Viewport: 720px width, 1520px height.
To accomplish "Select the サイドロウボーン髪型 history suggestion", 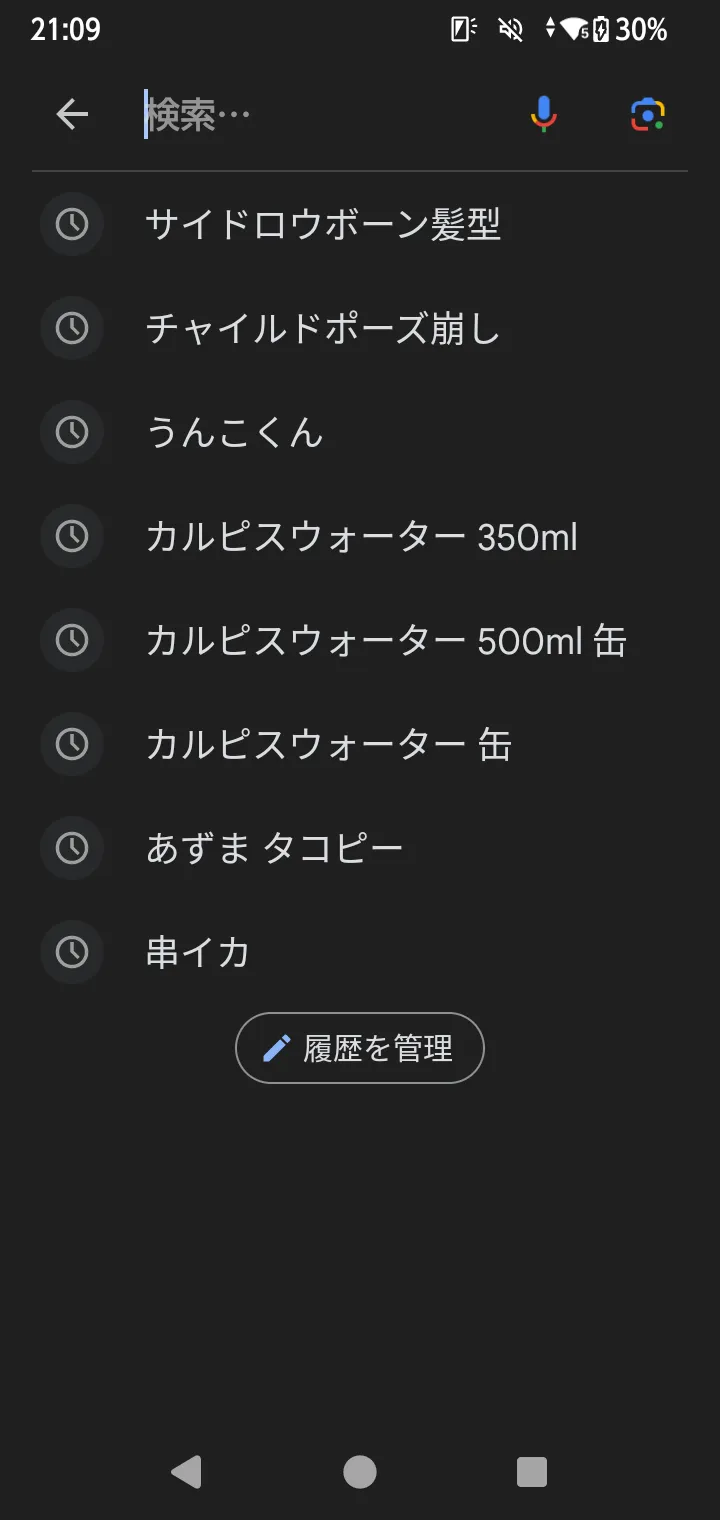I will click(323, 225).
